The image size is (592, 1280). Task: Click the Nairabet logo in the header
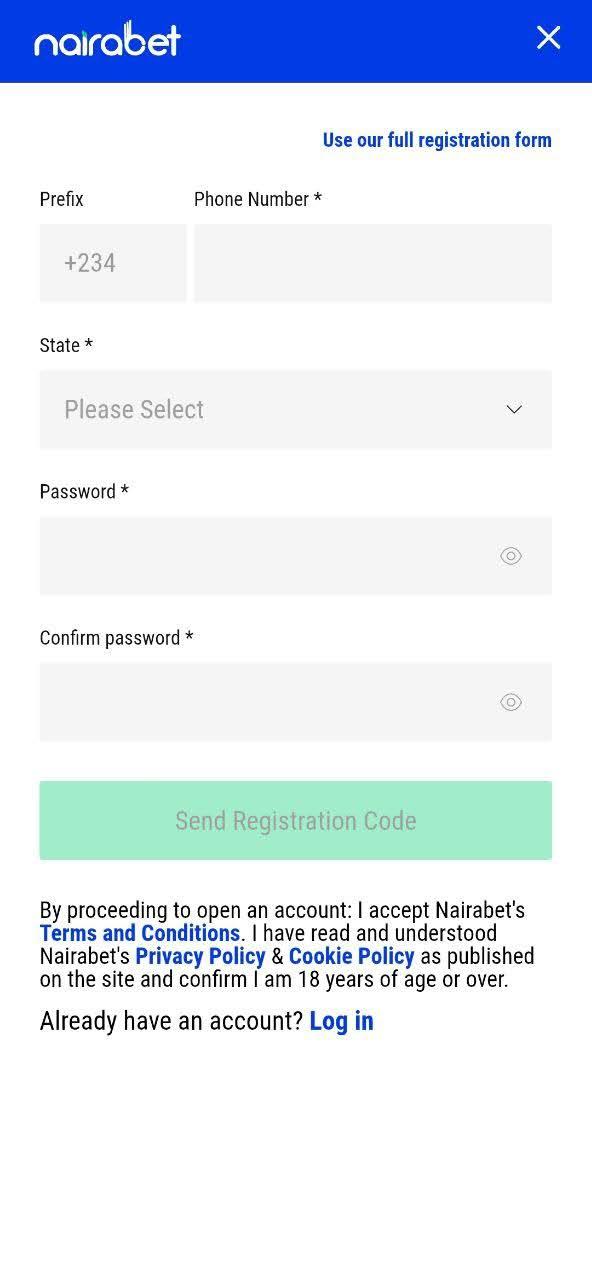(x=106, y=41)
